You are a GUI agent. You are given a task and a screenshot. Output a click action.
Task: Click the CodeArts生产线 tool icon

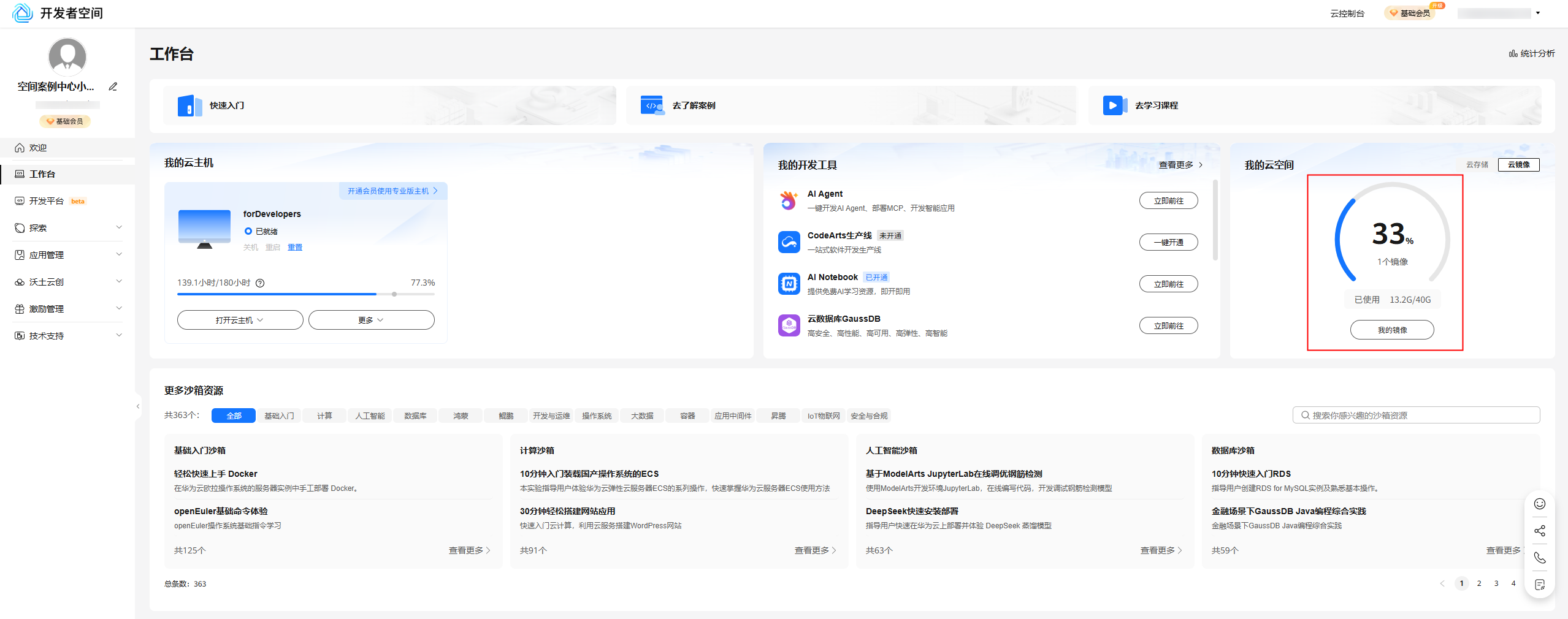pyautogui.click(x=789, y=242)
